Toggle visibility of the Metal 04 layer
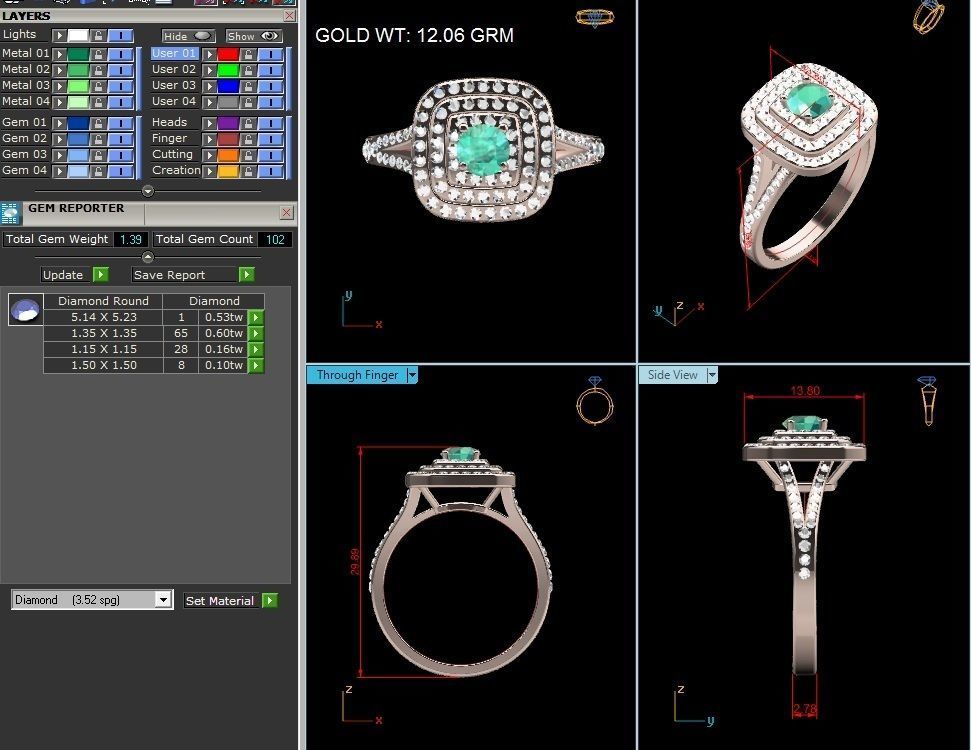The image size is (971, 750). (x=121, y=102)
